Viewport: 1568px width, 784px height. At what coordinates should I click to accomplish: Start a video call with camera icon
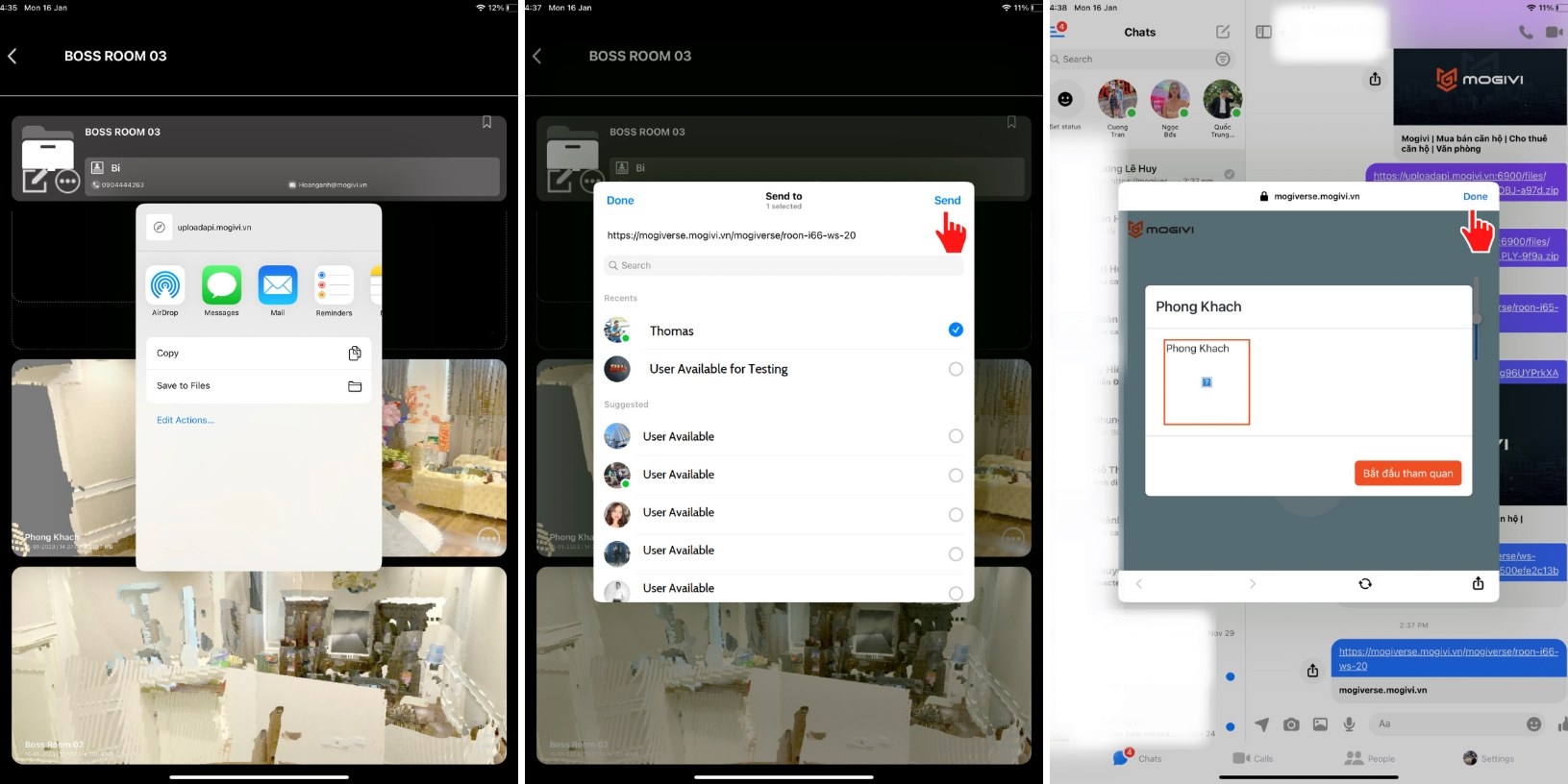click(x=1555, y=32)
